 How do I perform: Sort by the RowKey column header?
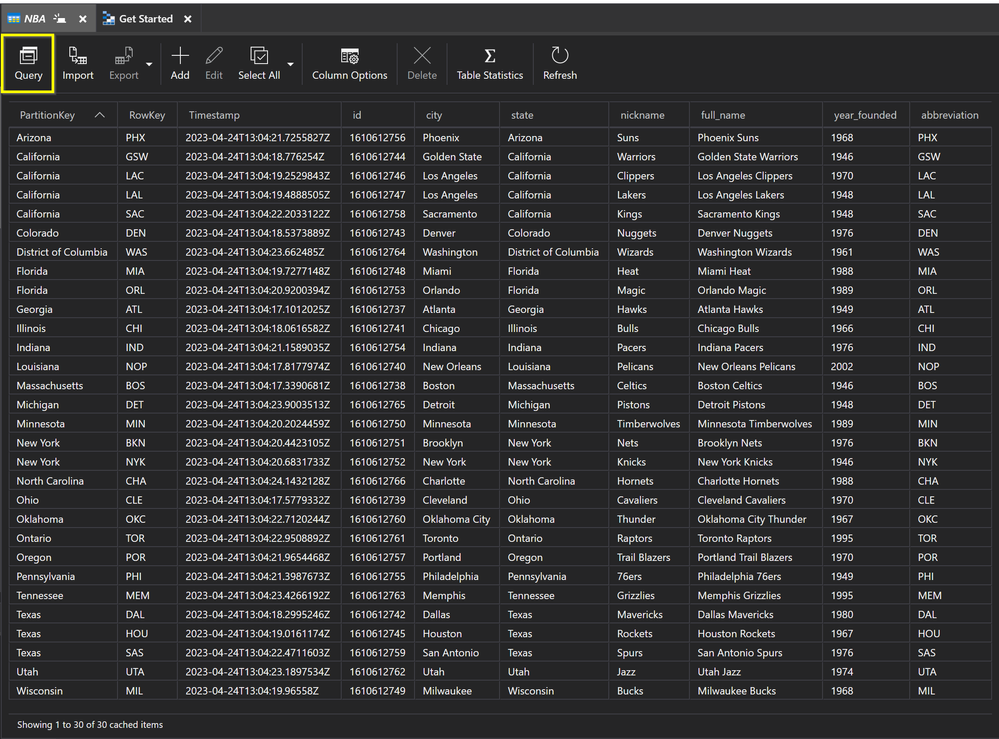(x=147, y=115)
